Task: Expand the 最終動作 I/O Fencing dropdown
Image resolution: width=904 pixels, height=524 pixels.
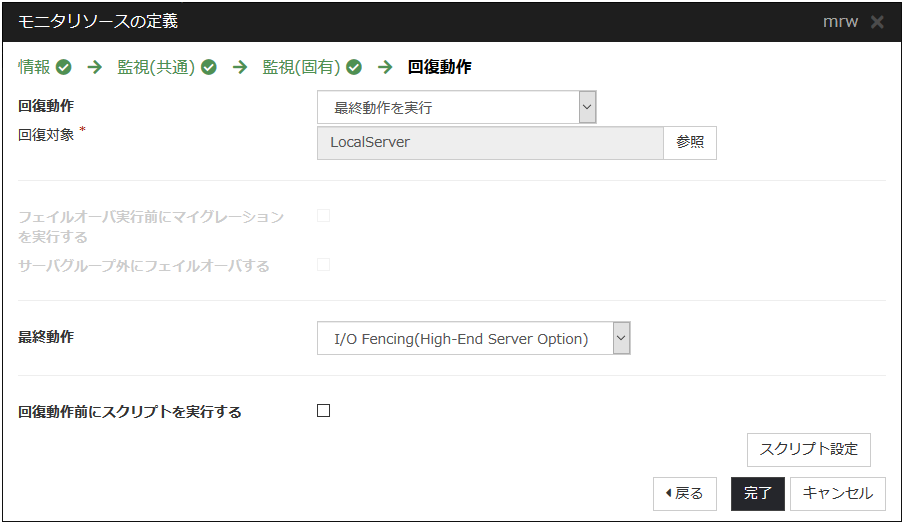Action: (x=473, y=339)
